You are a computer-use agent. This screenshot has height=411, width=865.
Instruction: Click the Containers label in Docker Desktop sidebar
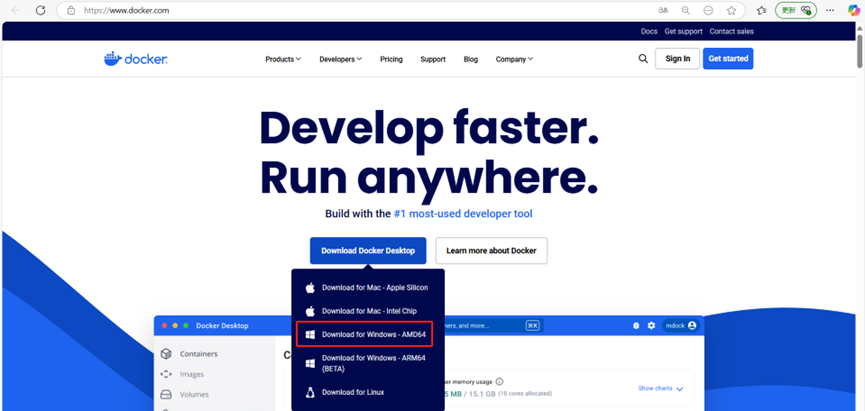(199, 354)
